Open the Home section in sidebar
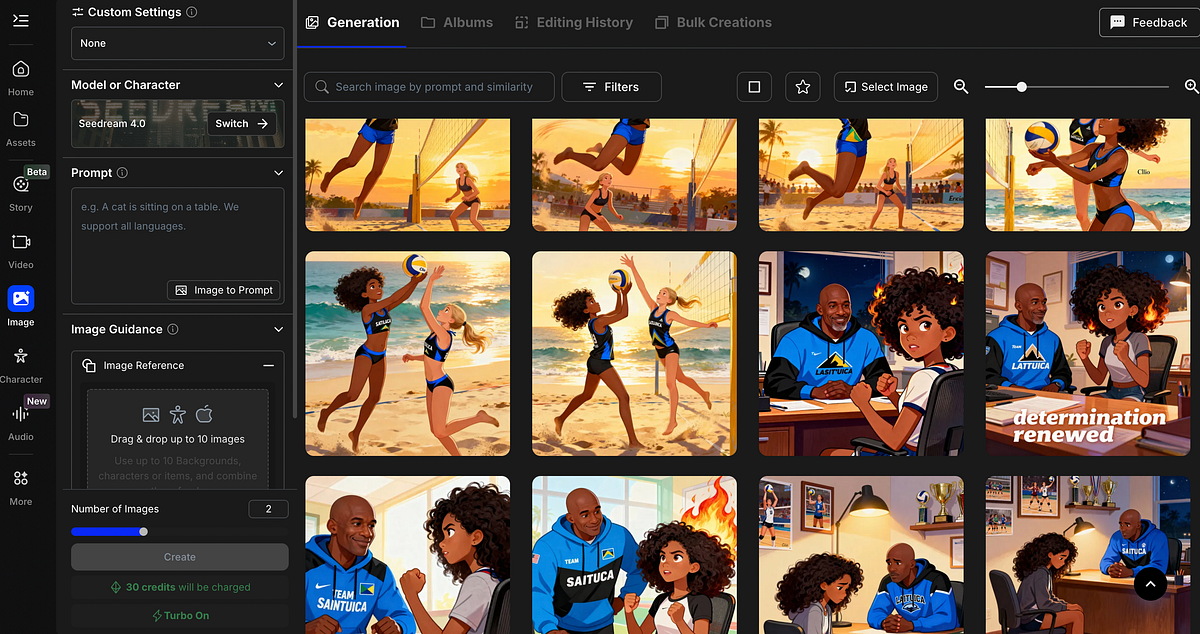Screen dimensions: 1200x634 20,77
